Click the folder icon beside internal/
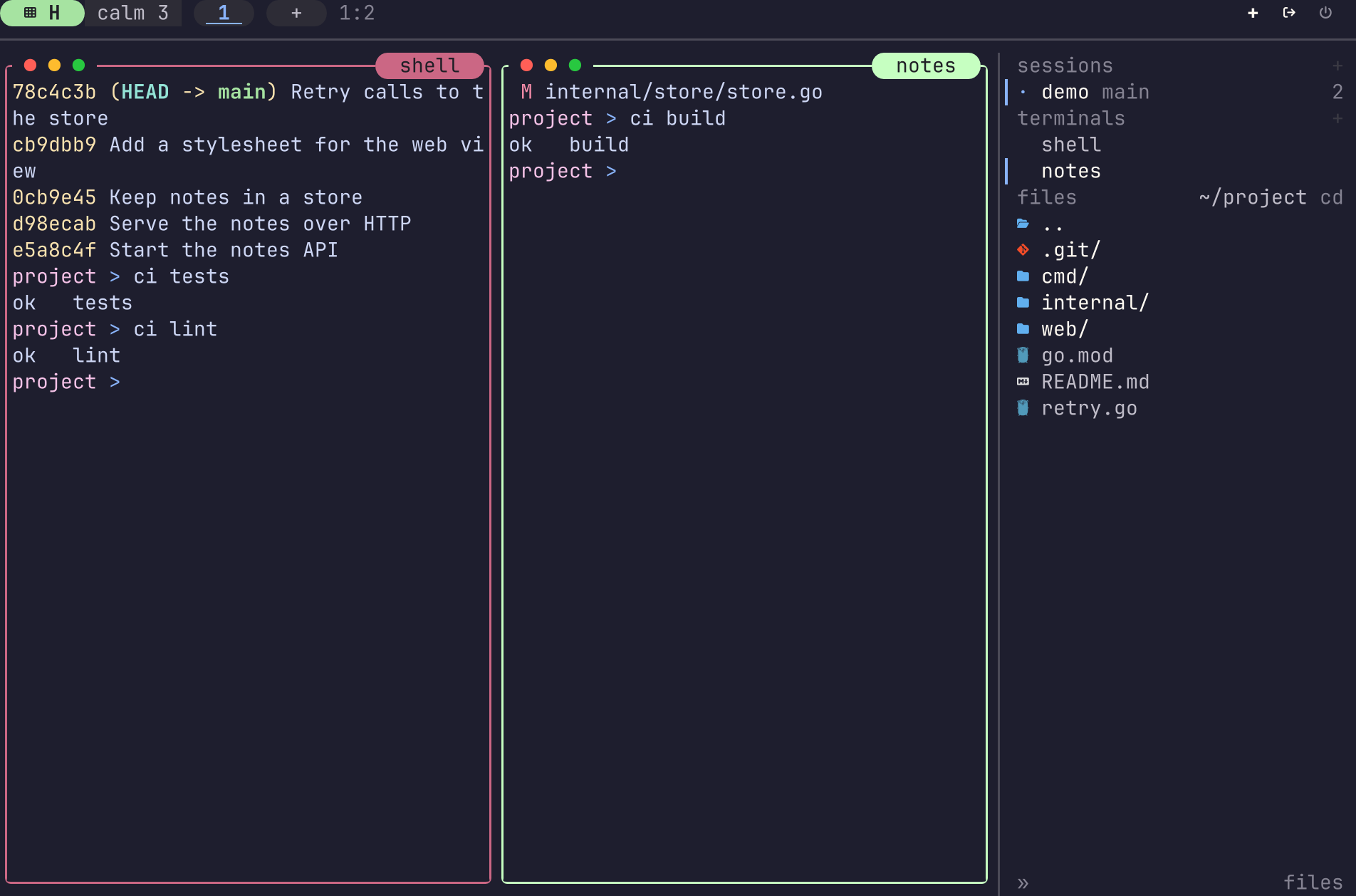Screen dimensions: 1356x896 point(1023,303)
